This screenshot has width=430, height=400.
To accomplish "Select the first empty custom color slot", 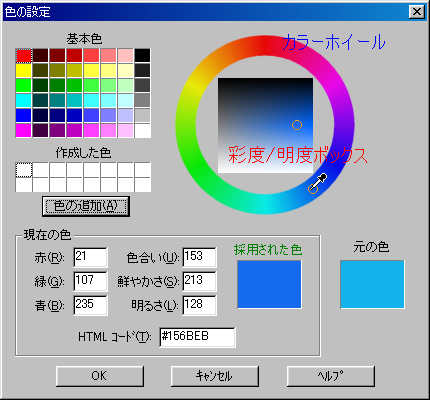I will click(24, 170).
